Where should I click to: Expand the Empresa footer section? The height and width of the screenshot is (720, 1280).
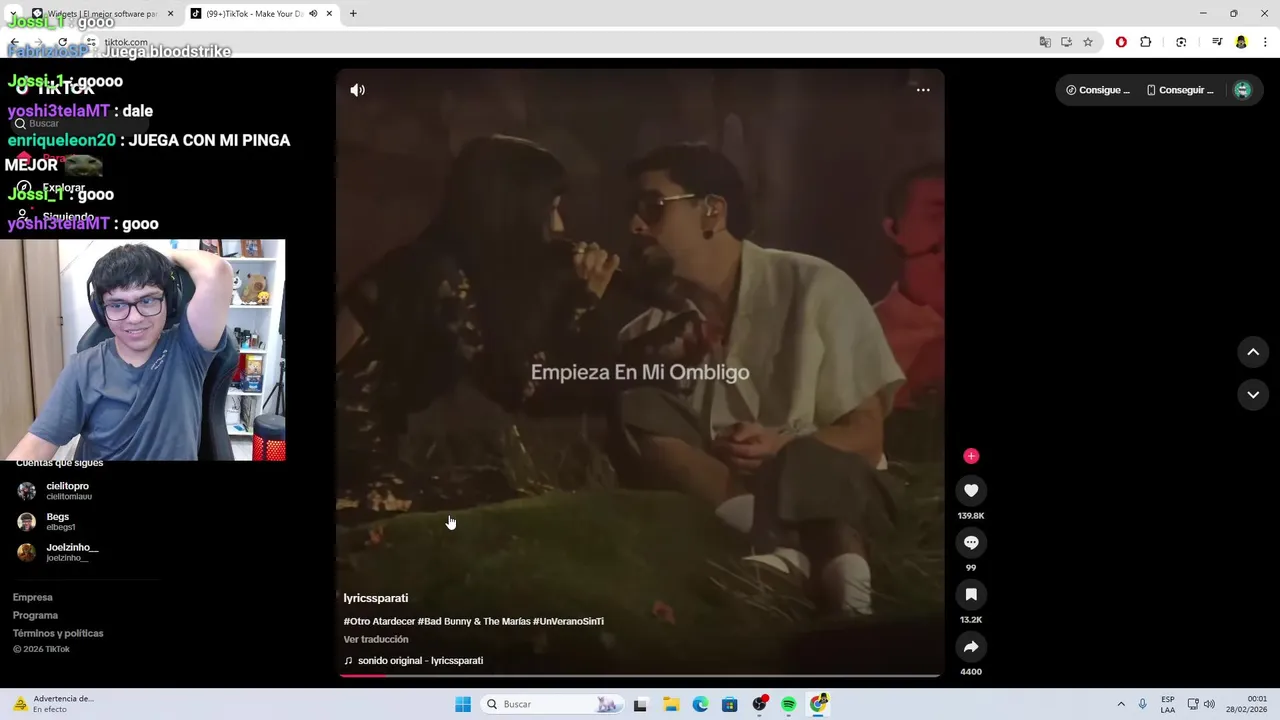tap(33, 597)
